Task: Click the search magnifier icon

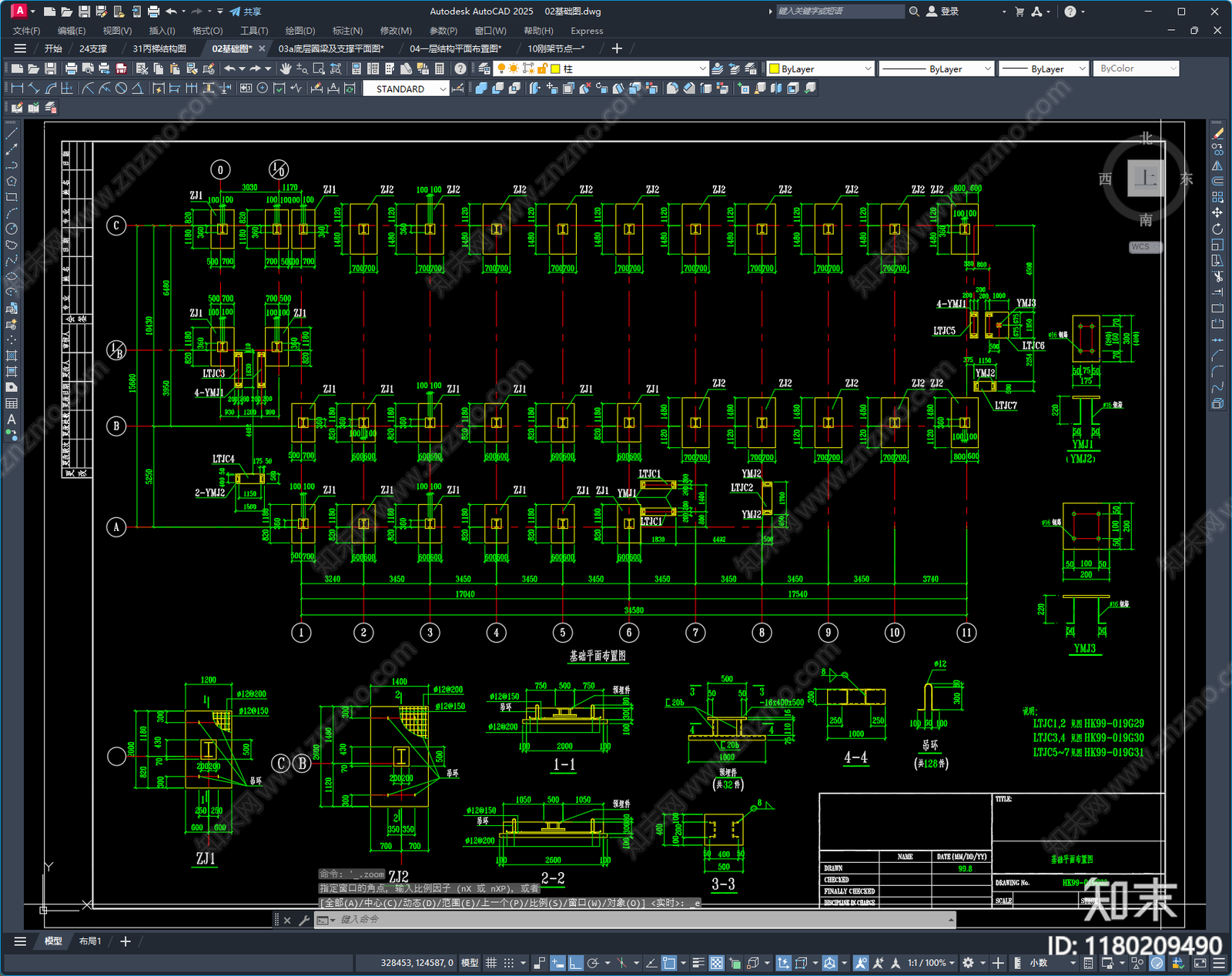Action: point(914,12)
